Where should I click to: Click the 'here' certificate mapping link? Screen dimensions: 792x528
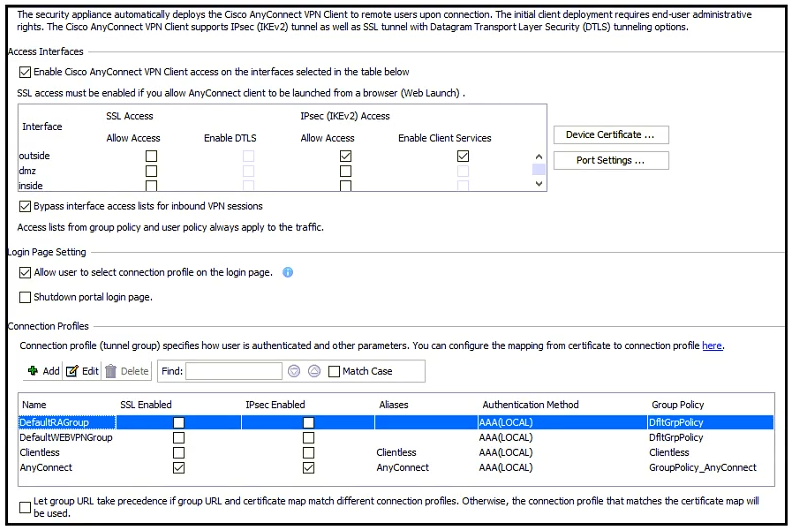tap(711, 346)
